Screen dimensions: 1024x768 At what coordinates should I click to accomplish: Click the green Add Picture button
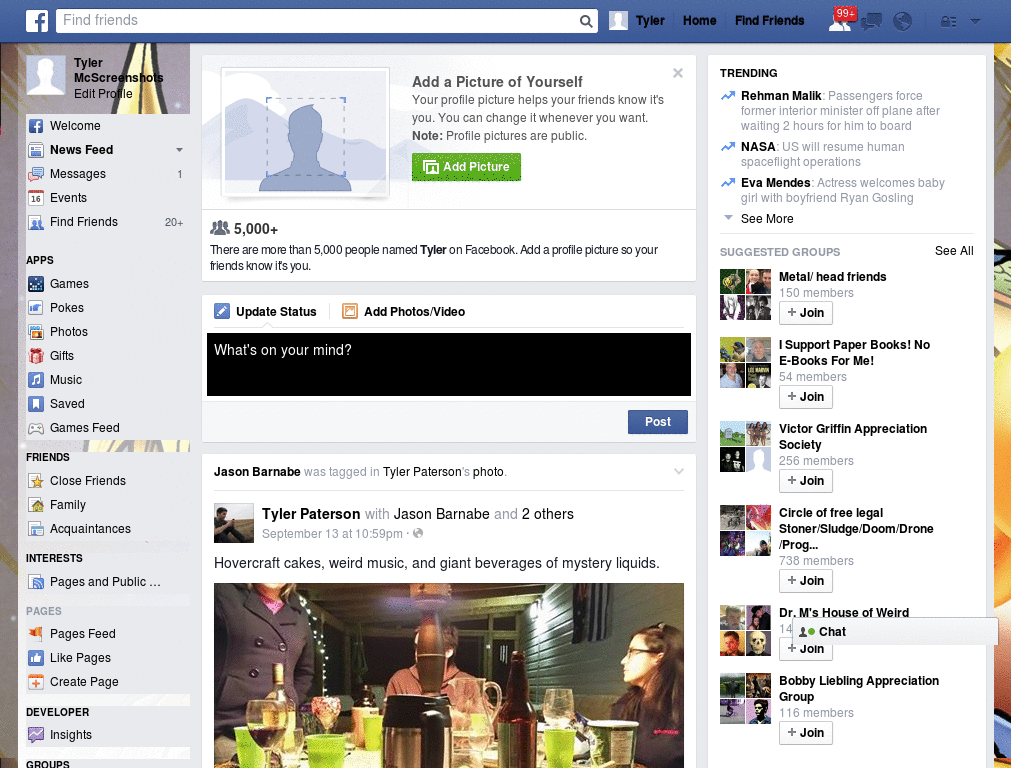(466, 167)
